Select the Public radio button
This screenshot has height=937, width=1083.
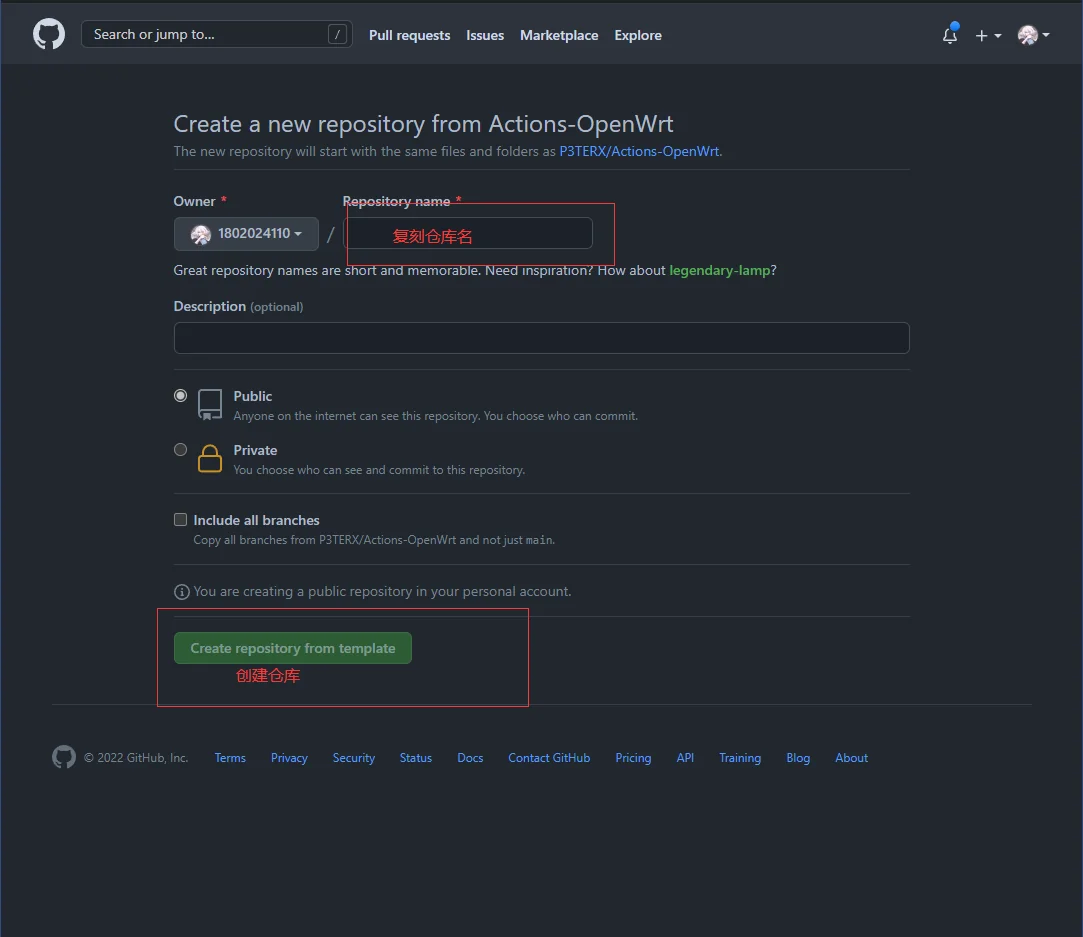click(180, 396)
